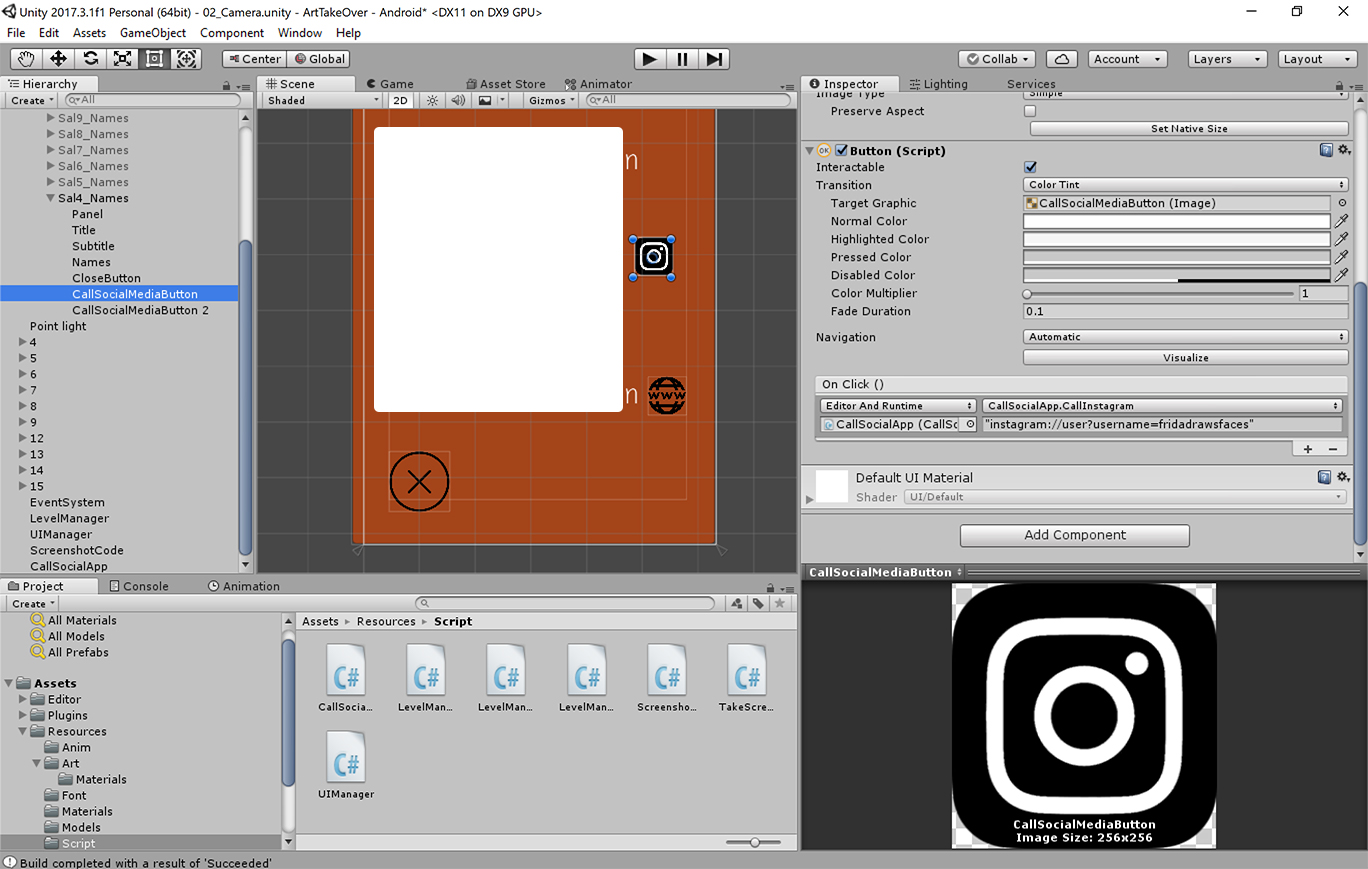Step forward one frame
The image size is (1368, 869).
714,59
